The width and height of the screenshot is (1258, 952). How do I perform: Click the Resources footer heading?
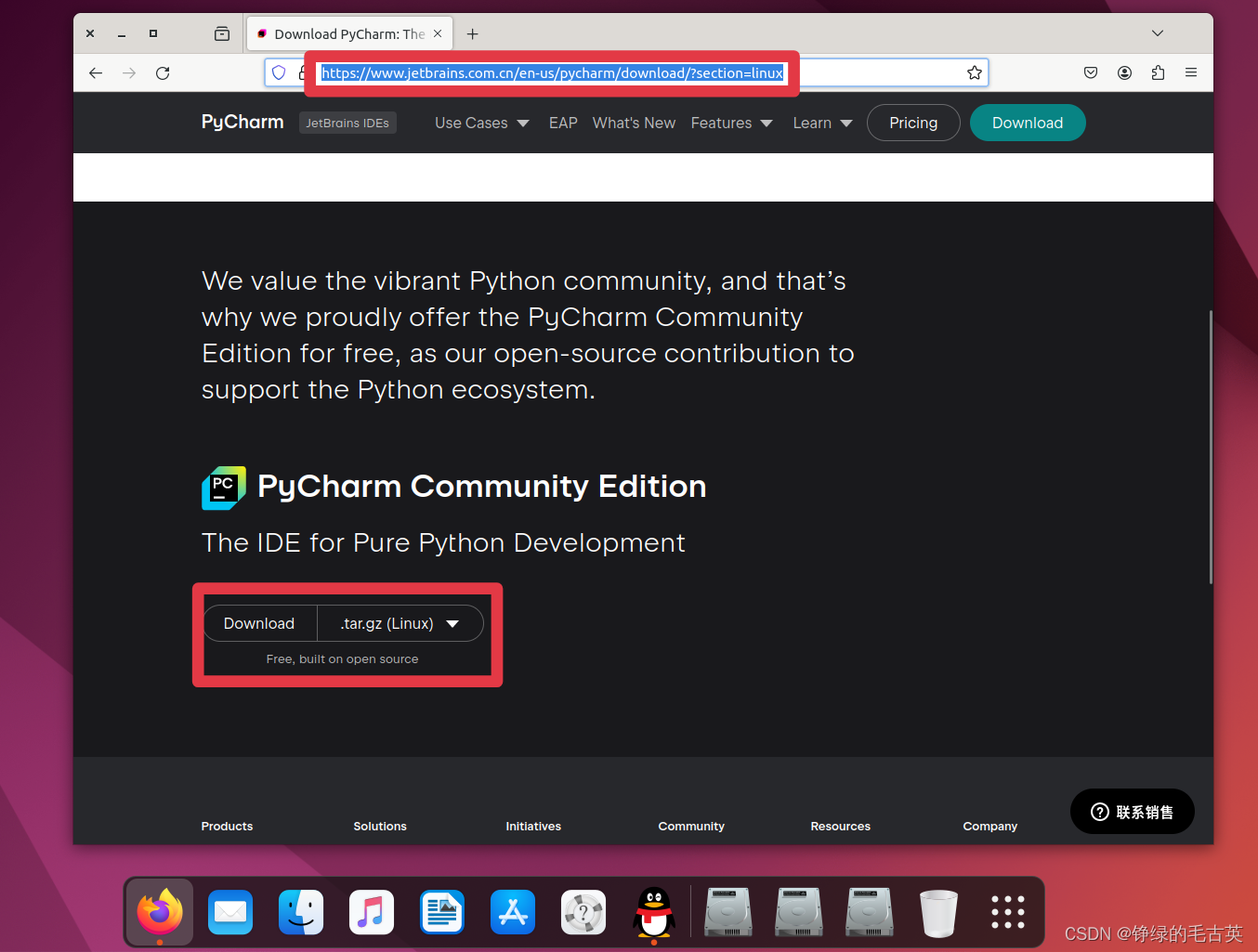click(x=841, y=826)
